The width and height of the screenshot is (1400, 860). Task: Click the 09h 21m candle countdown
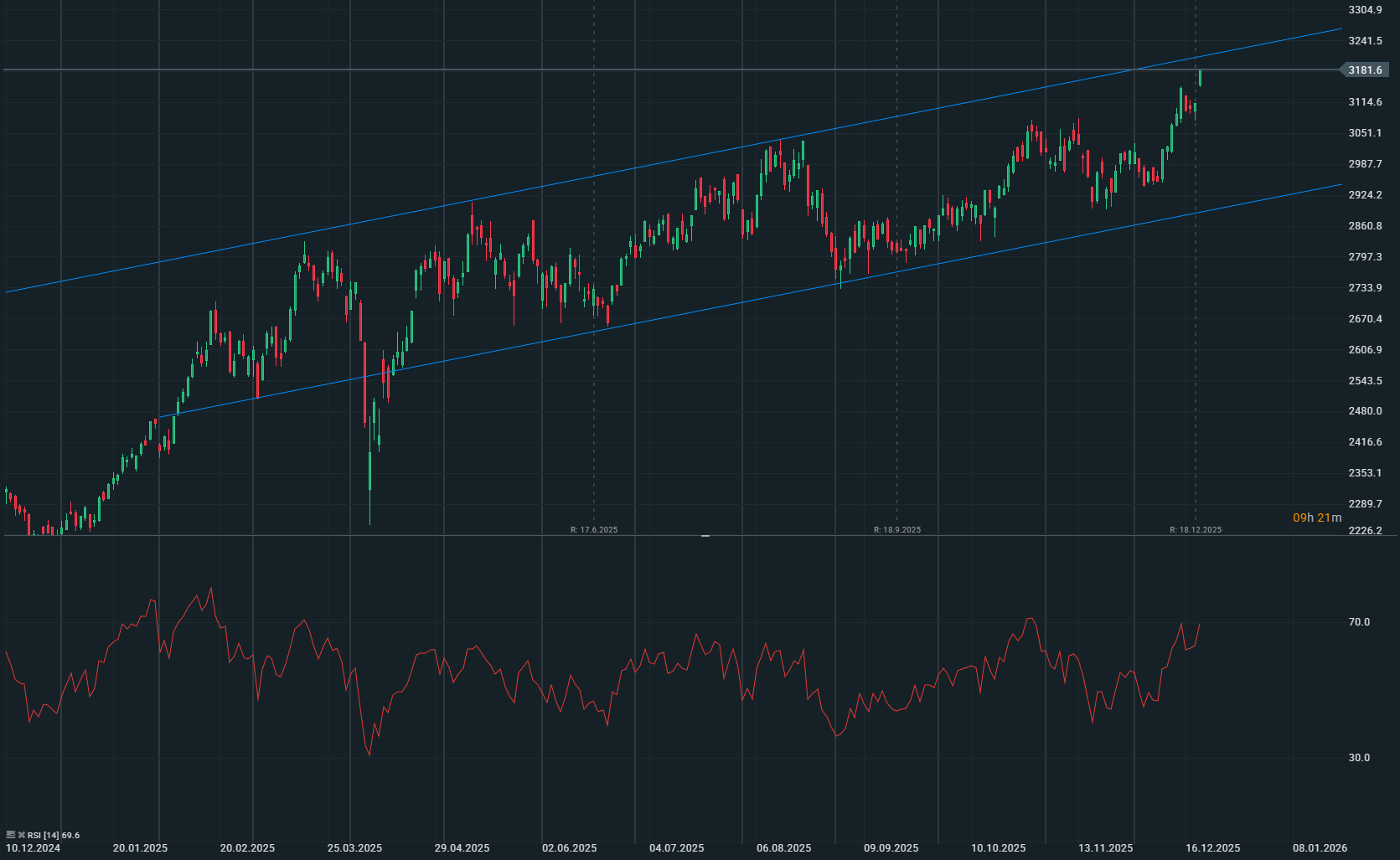[1316, 518]
